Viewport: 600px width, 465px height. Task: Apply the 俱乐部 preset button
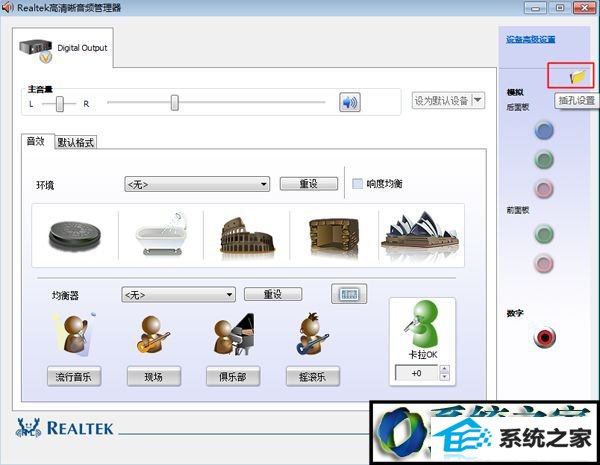233,377
